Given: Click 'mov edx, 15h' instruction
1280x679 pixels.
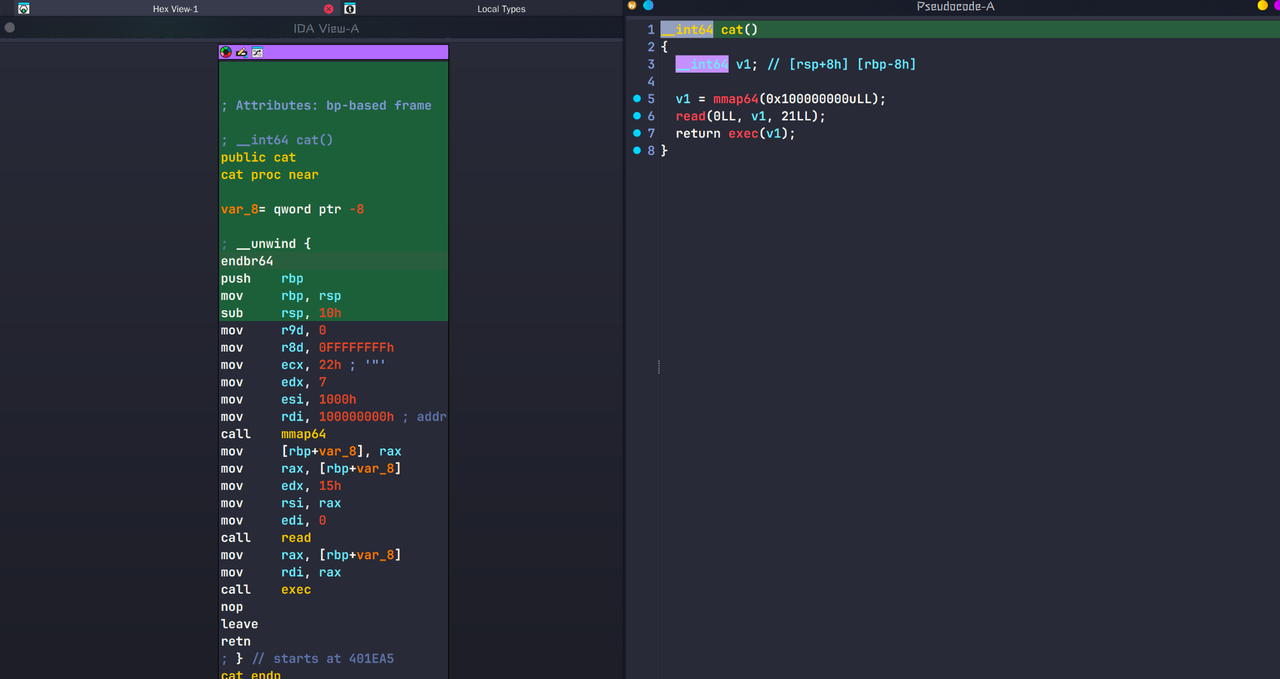Looking at the screenshot, I should 281,486.
